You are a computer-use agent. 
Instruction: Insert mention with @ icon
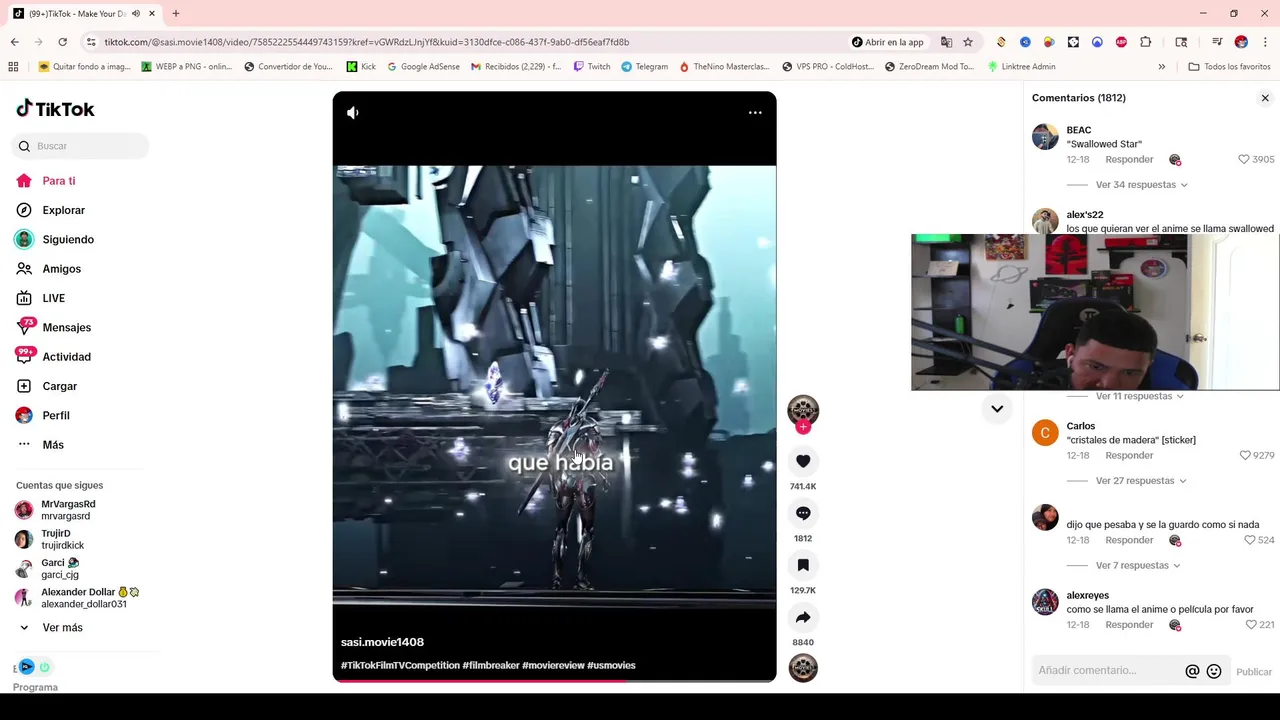(x=1192, y=671)
